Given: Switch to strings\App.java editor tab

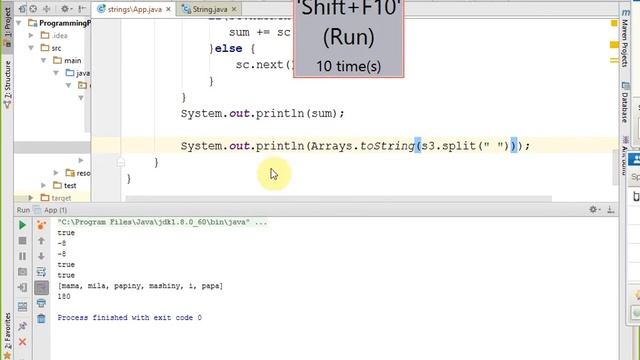Looking at the screenshot, I should pyautogui.click(x=134, y=9).
